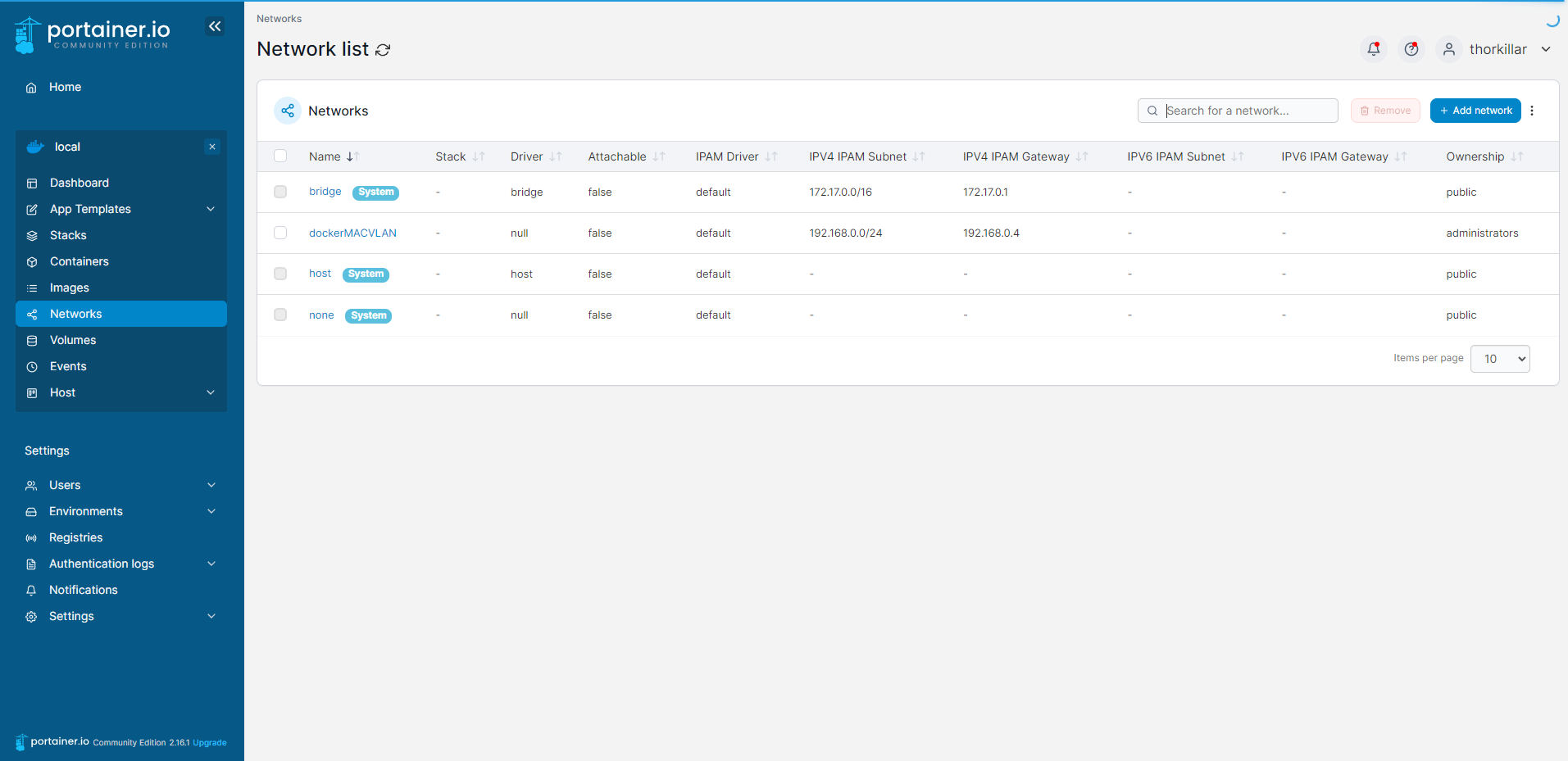Screen dimensions: 1568x761
Task: Open the host network link
Action: (x=320, y=274)
